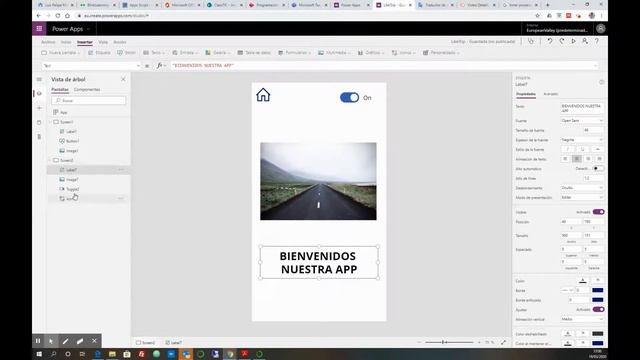Open the Power Apps waffle launcher
The image size is (640, 360).
click(x=39, y=29)
